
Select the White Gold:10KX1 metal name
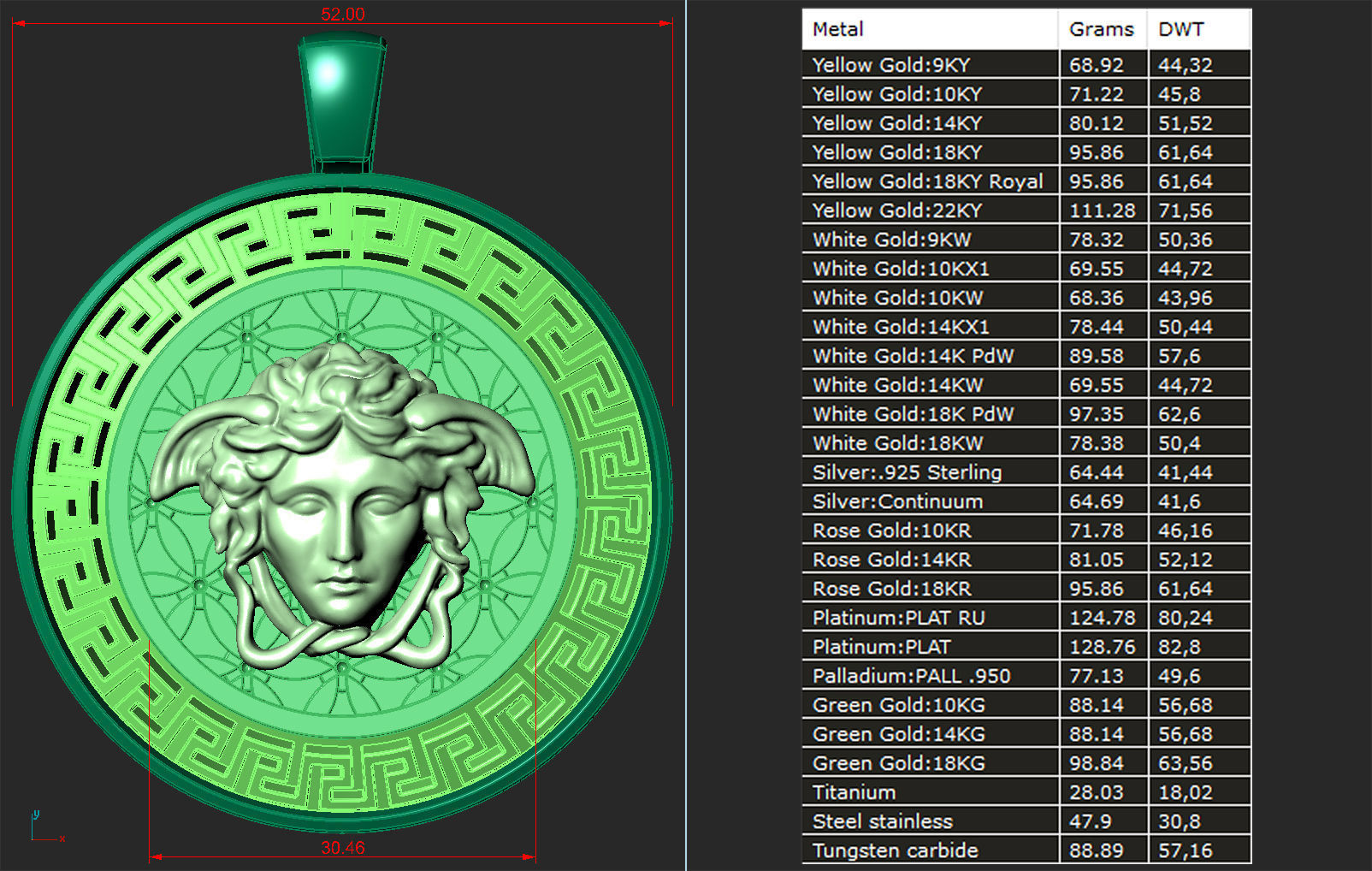[901, 269]
